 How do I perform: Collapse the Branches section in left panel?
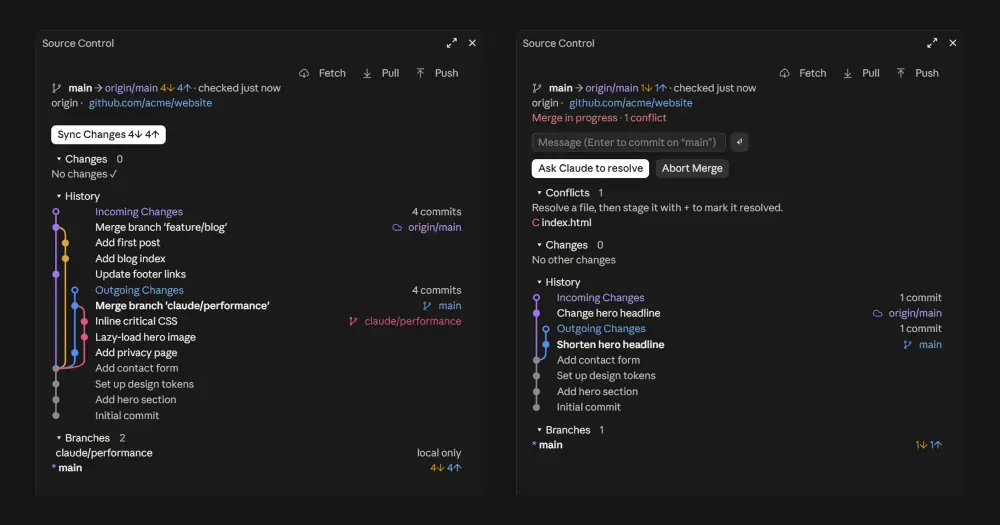82,438
